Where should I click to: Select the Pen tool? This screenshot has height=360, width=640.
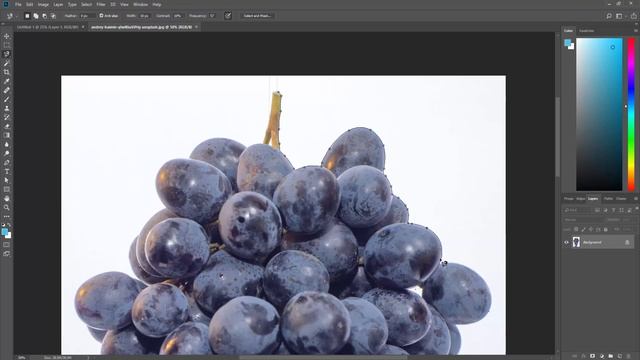coord(7,162)
